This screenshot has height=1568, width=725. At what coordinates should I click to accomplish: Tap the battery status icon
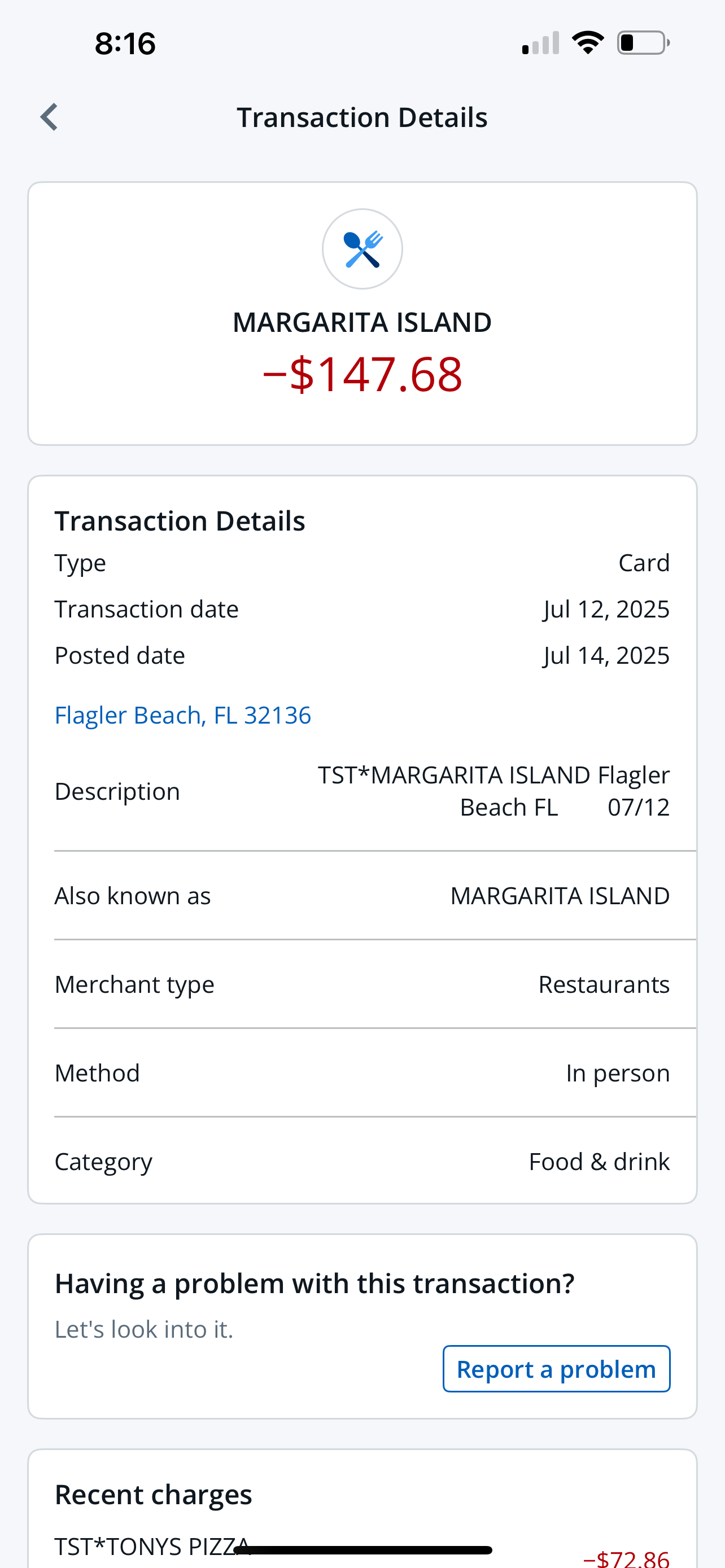pos(643,43)
